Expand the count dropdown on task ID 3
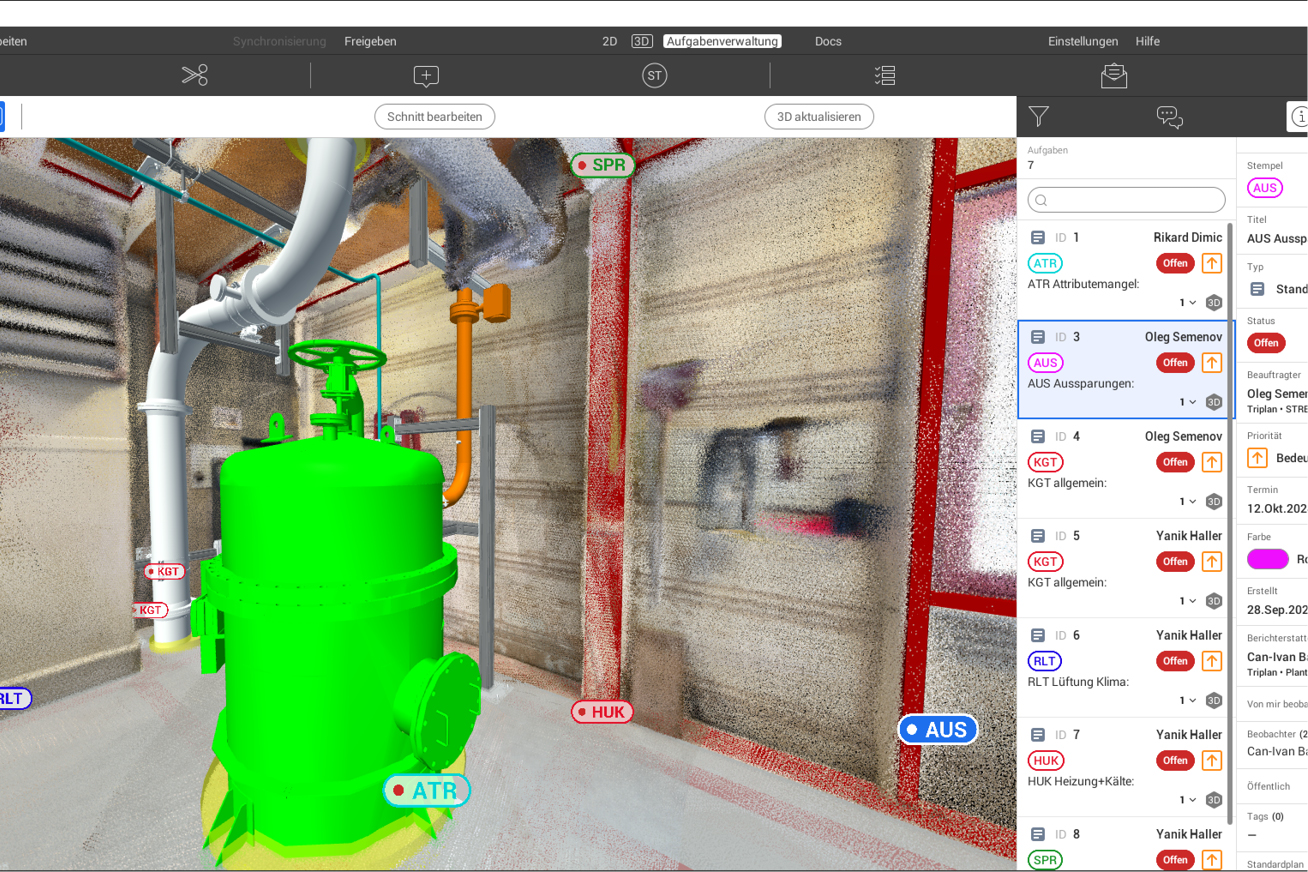Viewport: 1308px width, 872px height. pyautogui.click(x=1187, y=402)
